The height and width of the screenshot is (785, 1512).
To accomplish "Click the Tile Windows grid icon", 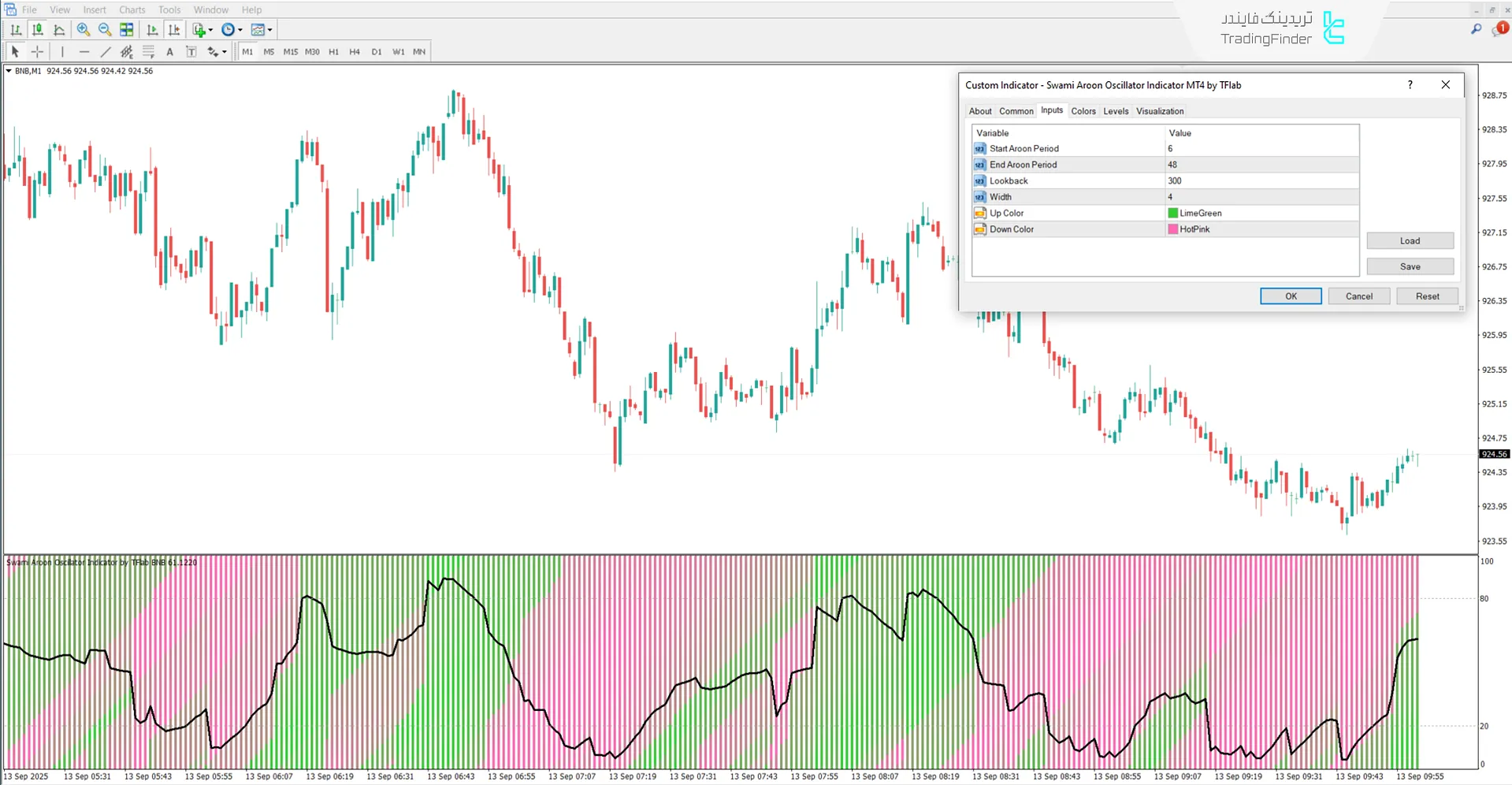I will [126, 30].
